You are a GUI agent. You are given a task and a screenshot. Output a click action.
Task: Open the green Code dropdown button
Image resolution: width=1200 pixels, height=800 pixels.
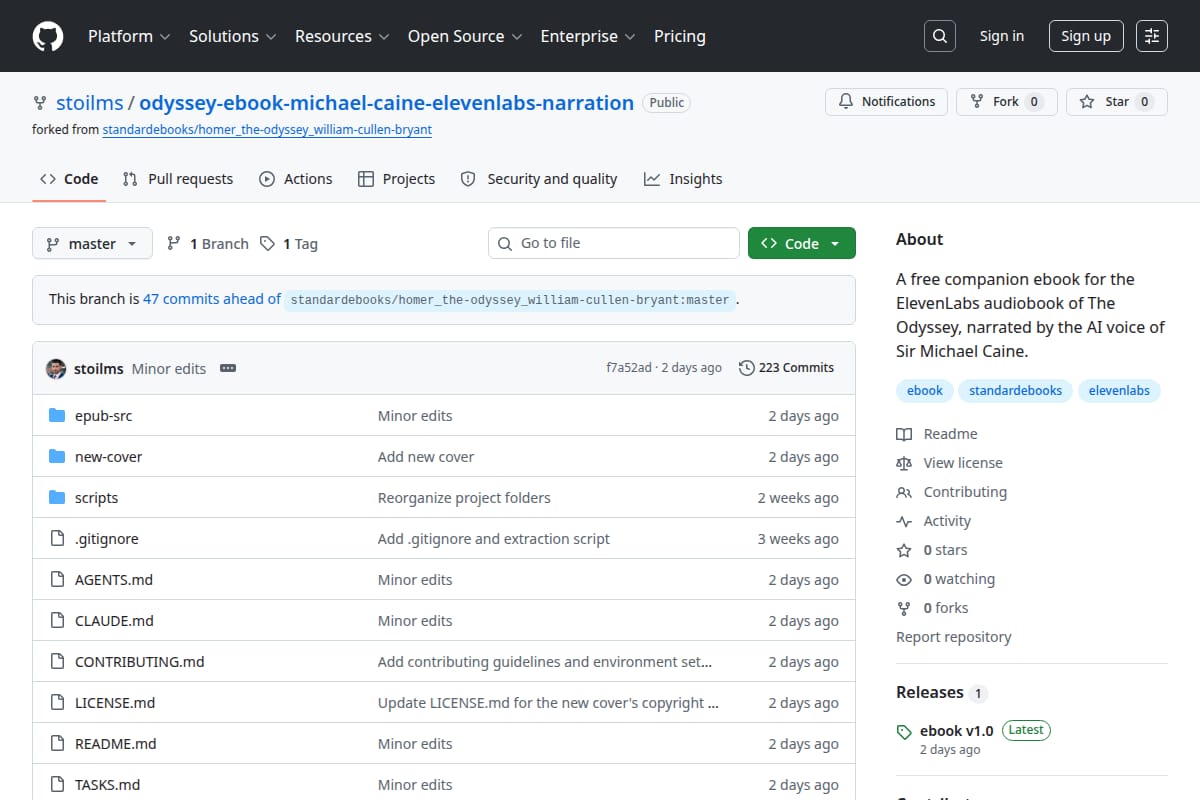pos(801,243)
